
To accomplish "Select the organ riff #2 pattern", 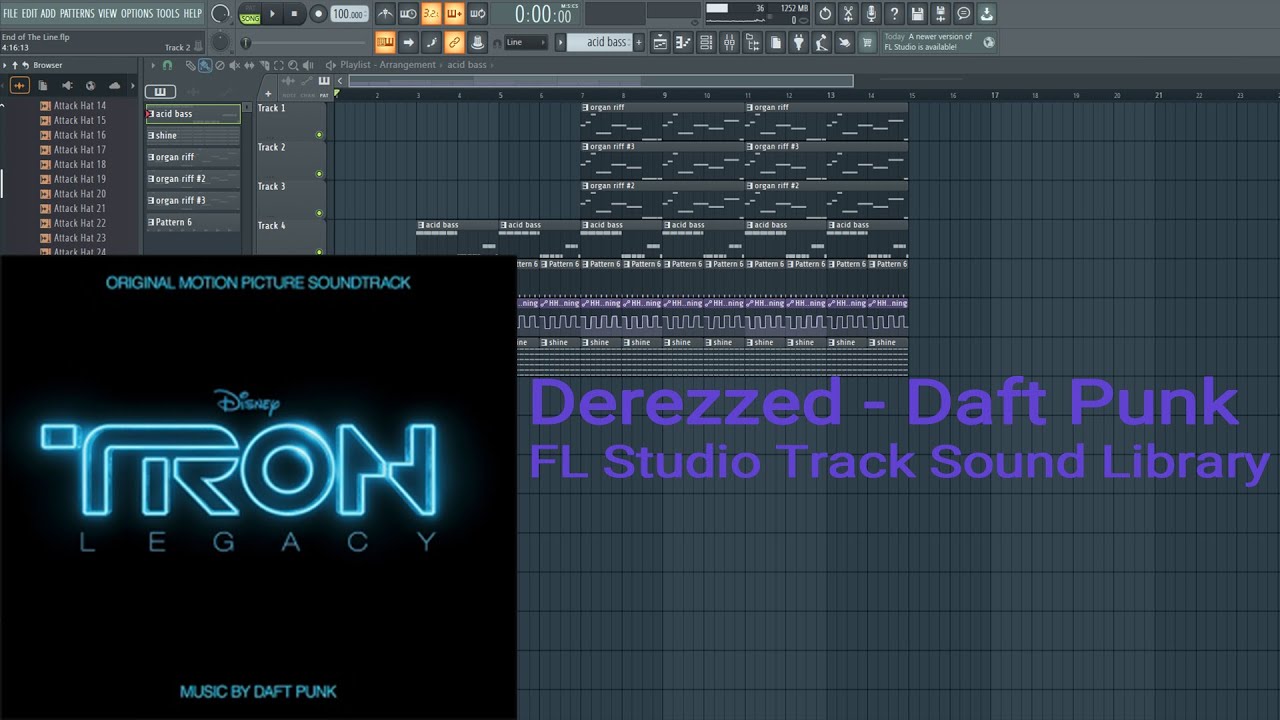I will [x=193, y=179].
